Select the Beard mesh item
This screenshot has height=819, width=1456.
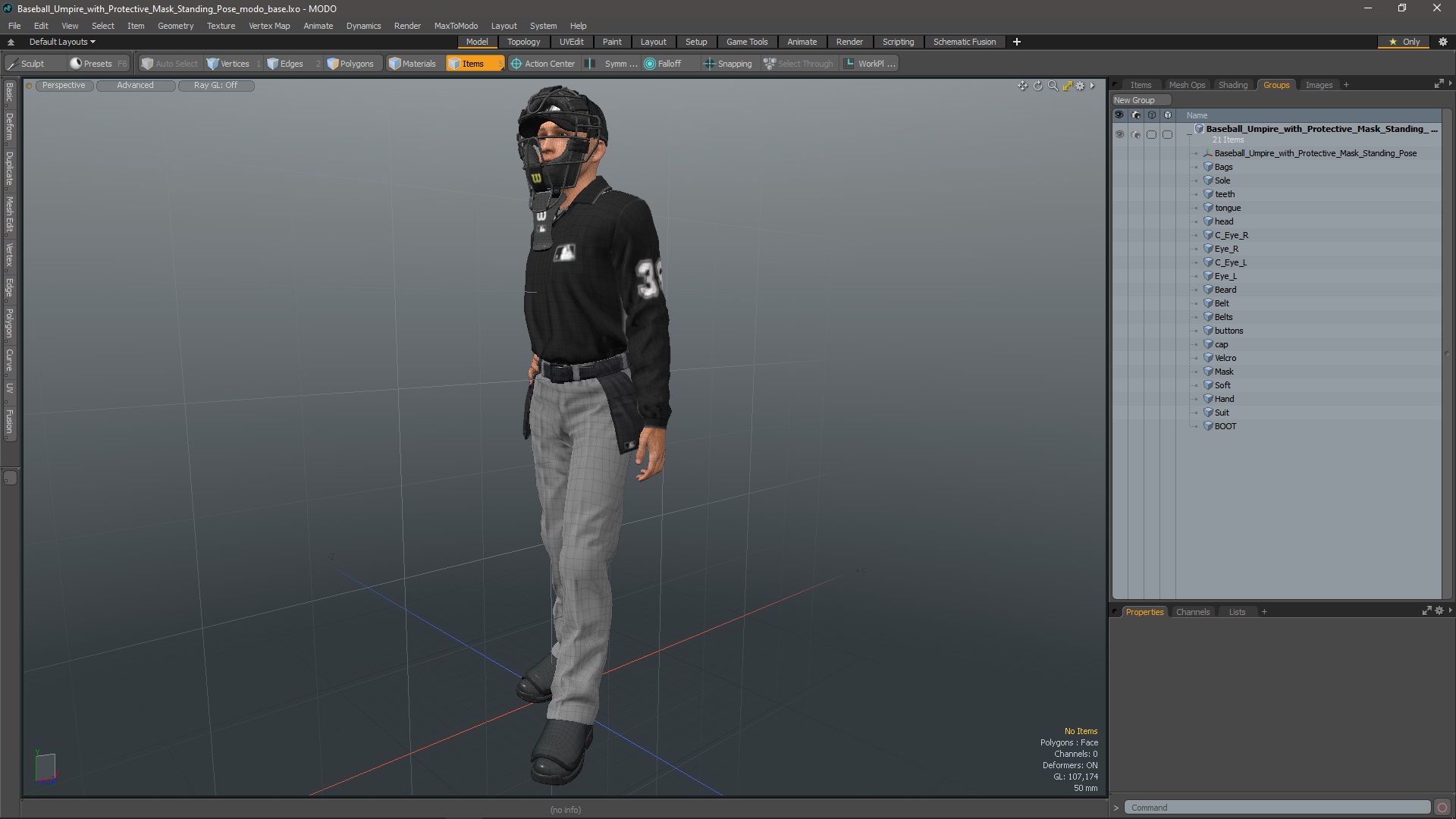[x=1225, y=290]
